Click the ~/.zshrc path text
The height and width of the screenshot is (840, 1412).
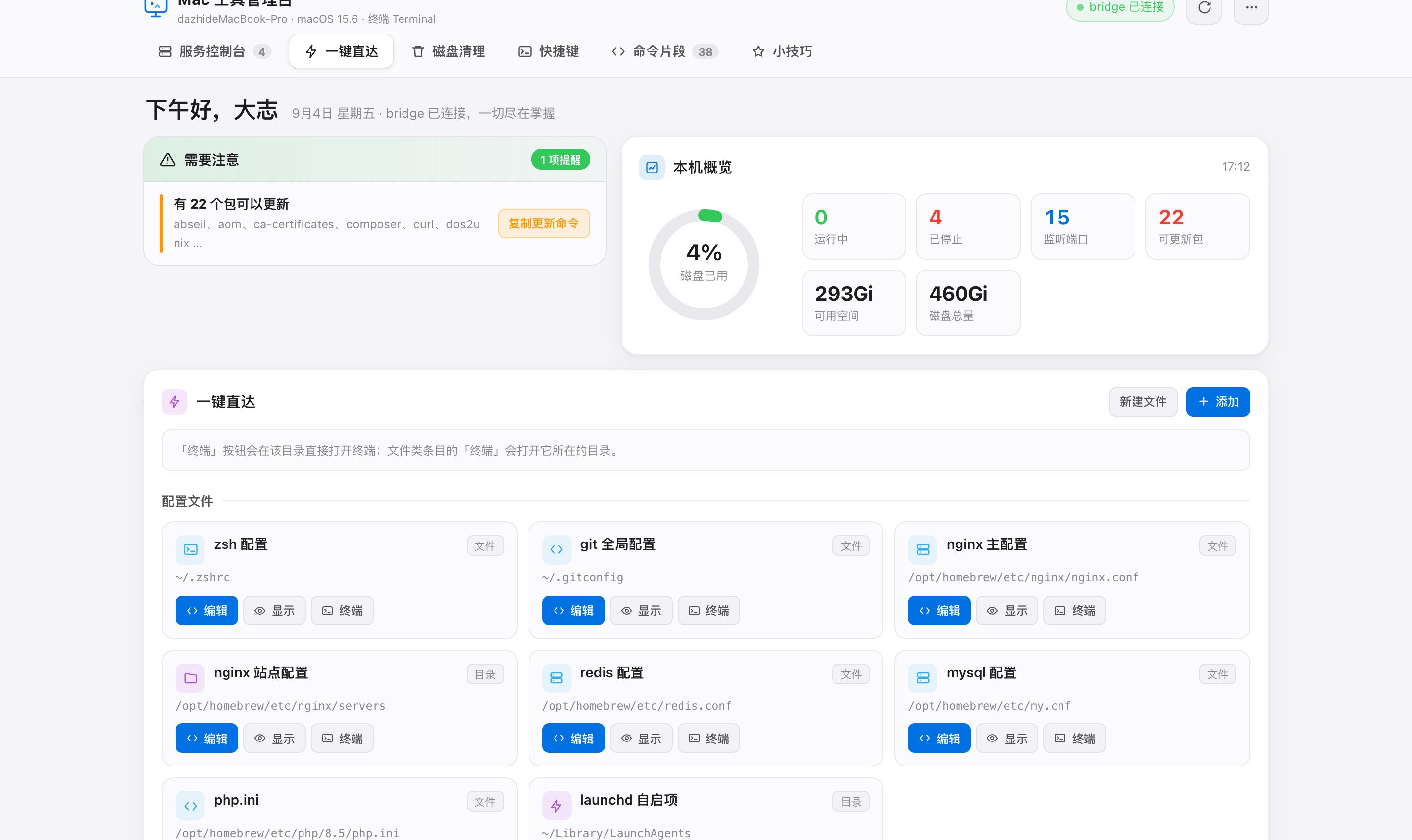point(202,577)
